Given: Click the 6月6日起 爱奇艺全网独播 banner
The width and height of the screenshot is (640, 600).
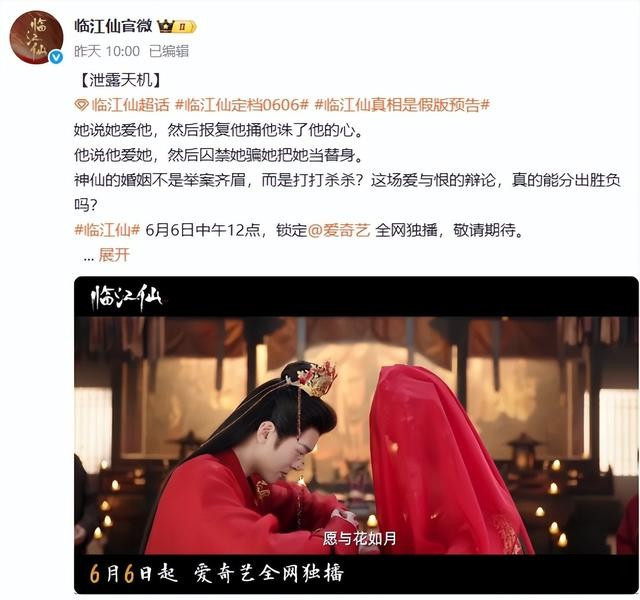Looking at the screenshot, I should (216, 573).
